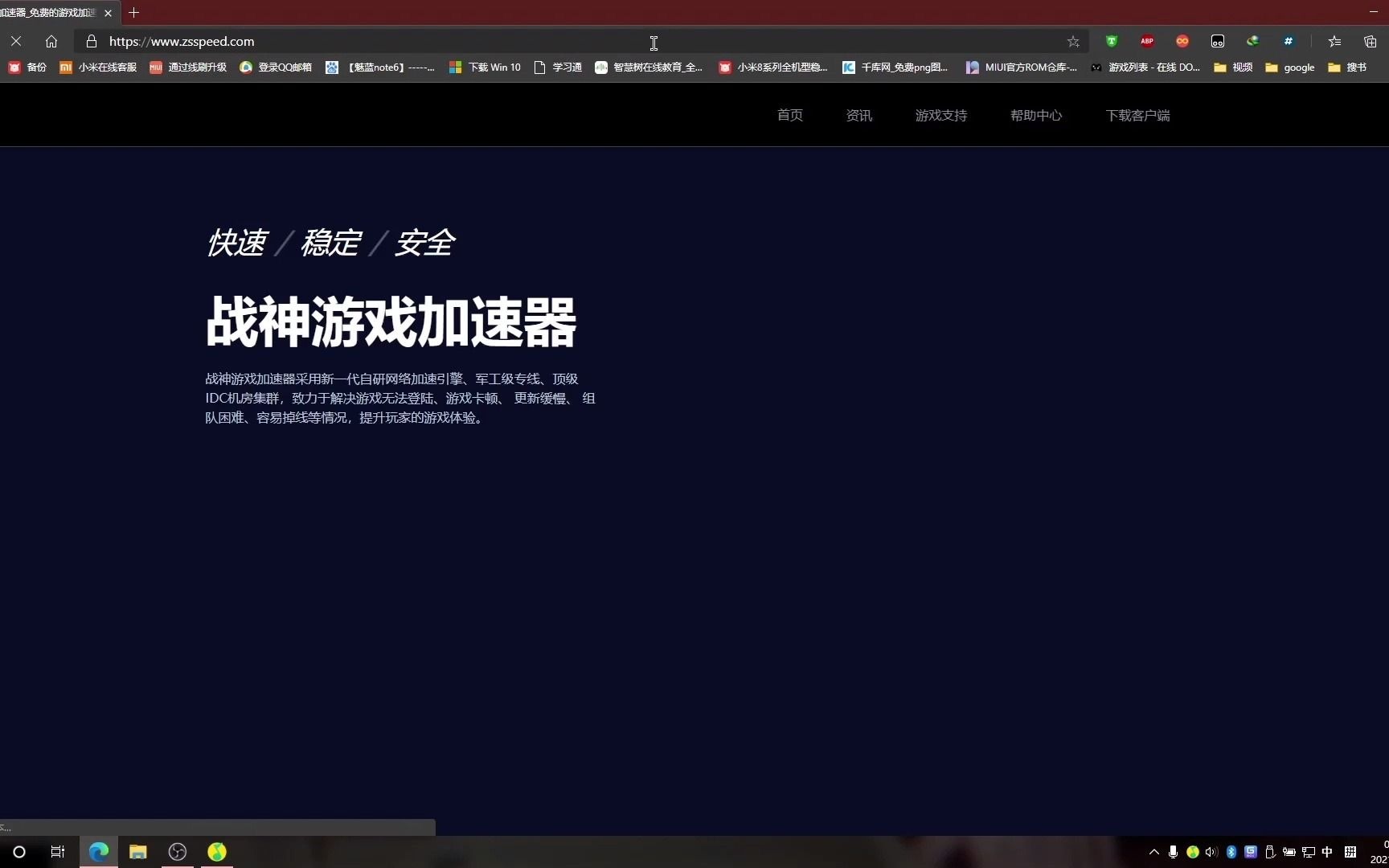This screenshot has width=1389, height=868.
Task: Click the 快速 / 稳定 / 安全 slogan text
Action: (x=330, y=243)
